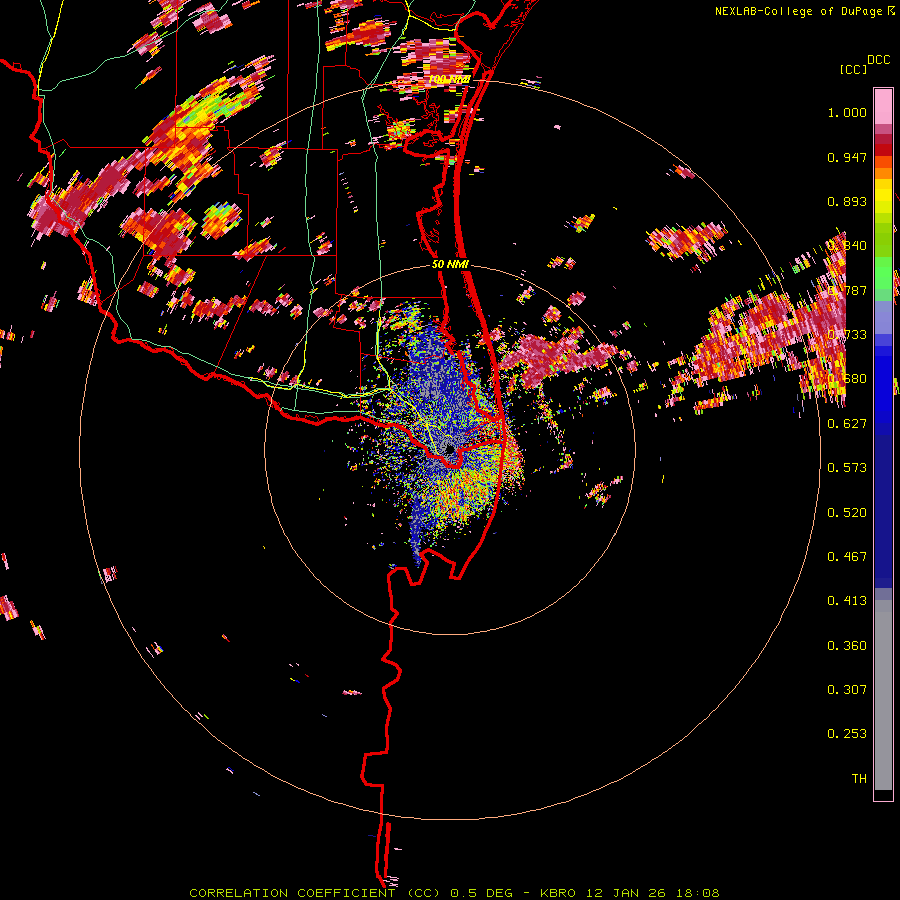Screen dimensions: 900x900
Task: Click the 0.893 legend value
Action: click(x=847, y=201)
